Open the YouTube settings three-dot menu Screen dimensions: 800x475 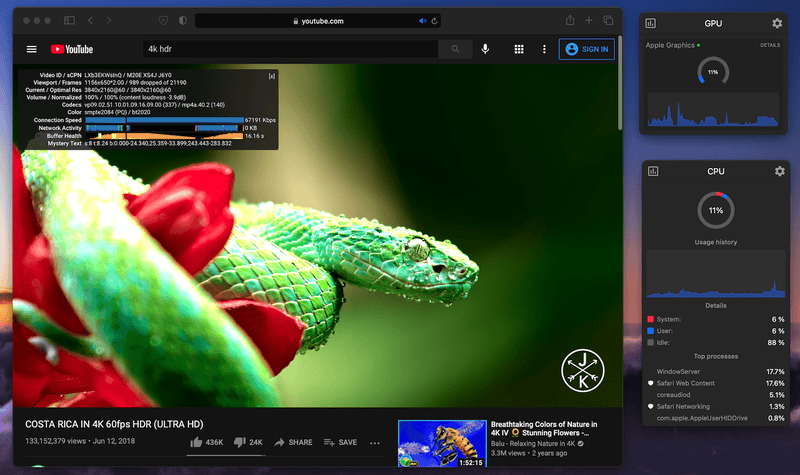coord(544,49)
